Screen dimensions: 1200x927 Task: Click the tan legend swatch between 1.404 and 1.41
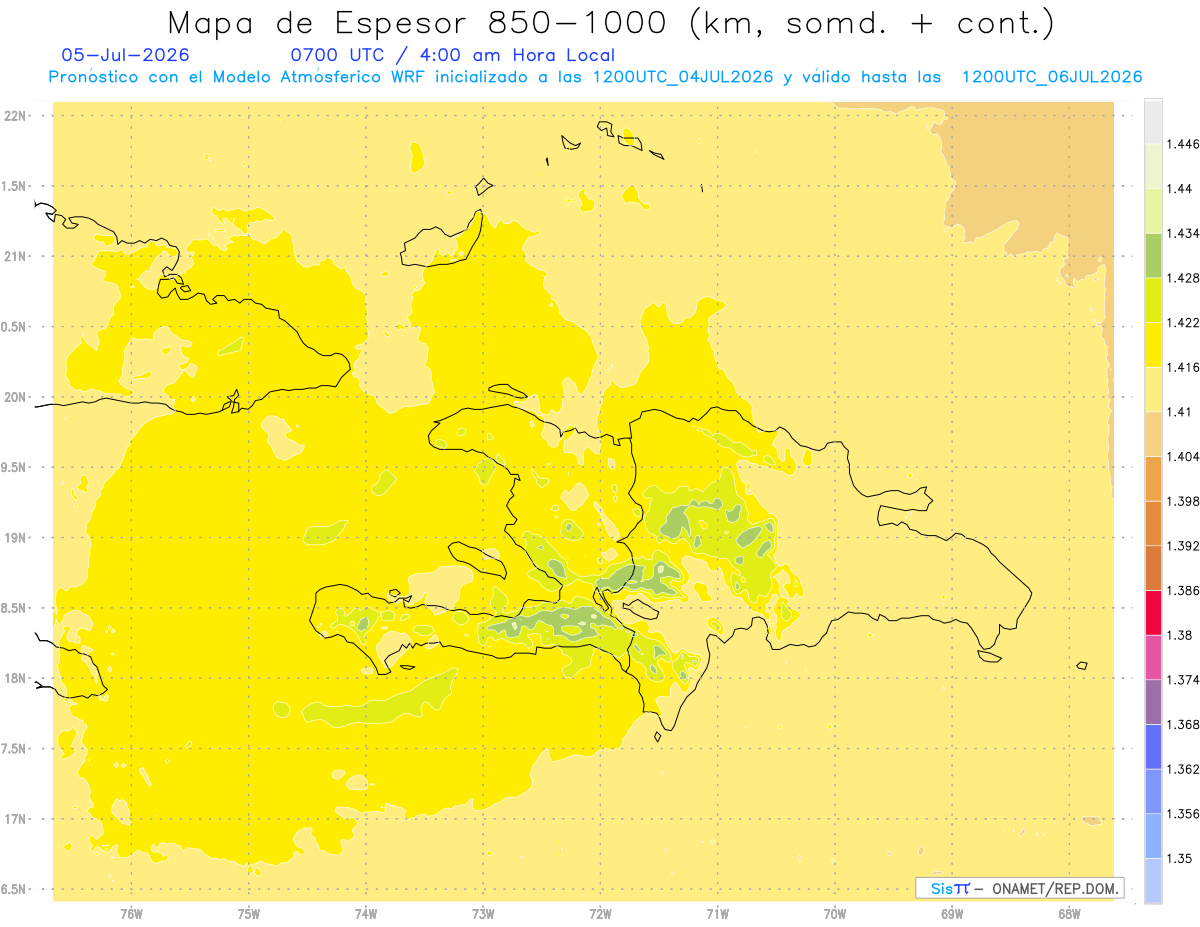(x=1153, y=434)
